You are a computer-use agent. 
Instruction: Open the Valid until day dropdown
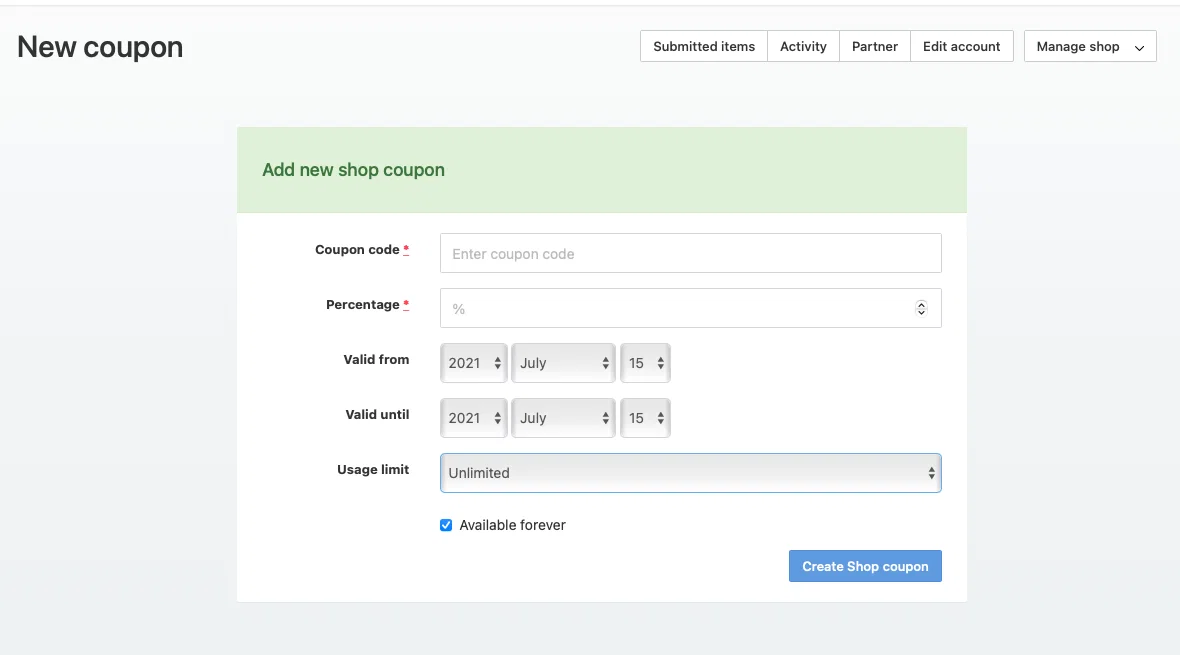[x=645, y=418]
